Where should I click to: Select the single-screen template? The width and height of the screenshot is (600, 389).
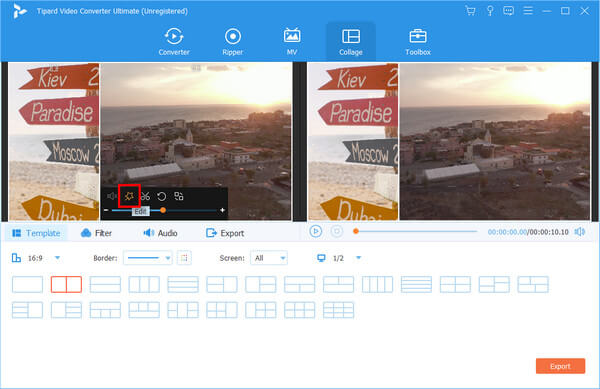(x=28, y=285)
